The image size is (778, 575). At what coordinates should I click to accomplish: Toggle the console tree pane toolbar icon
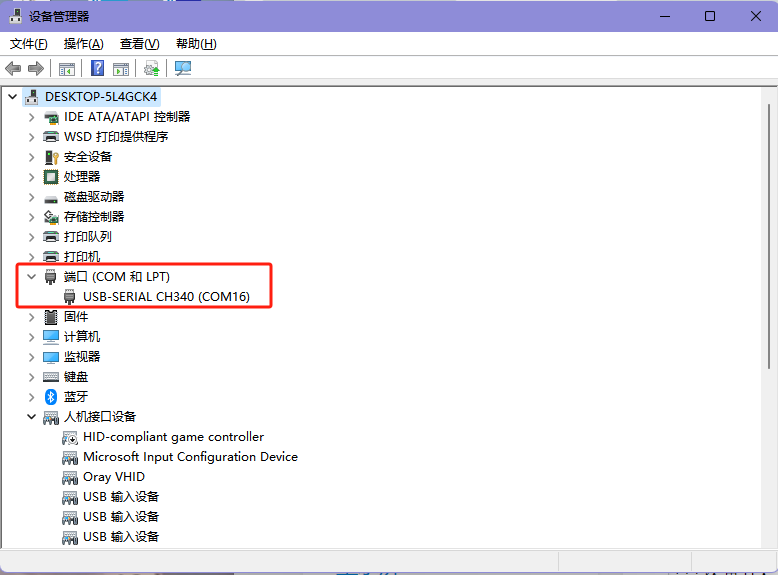pos(66,68)
